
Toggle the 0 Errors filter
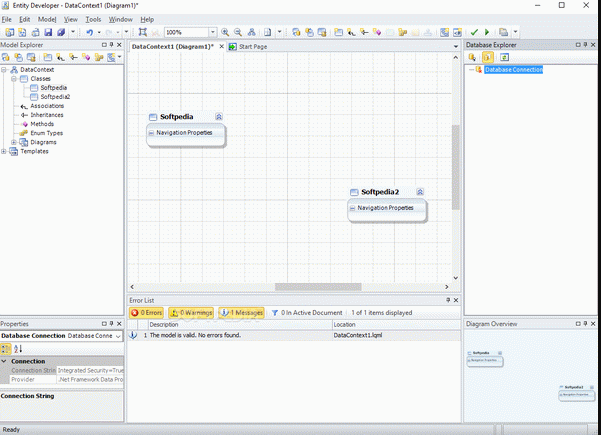pos(147,313)
